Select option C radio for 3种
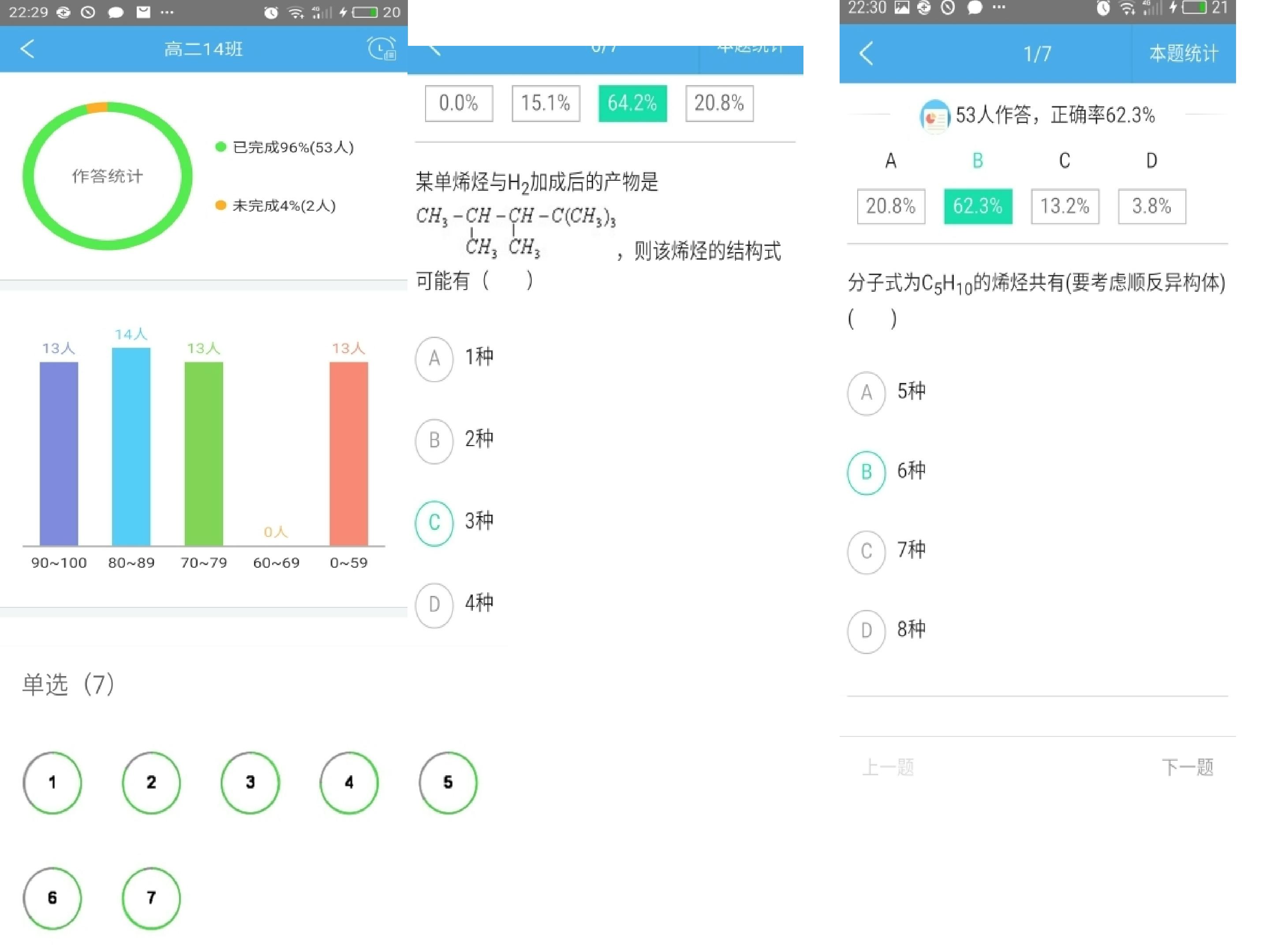This screenshot has width=1270, height=952. click(435, 523)
